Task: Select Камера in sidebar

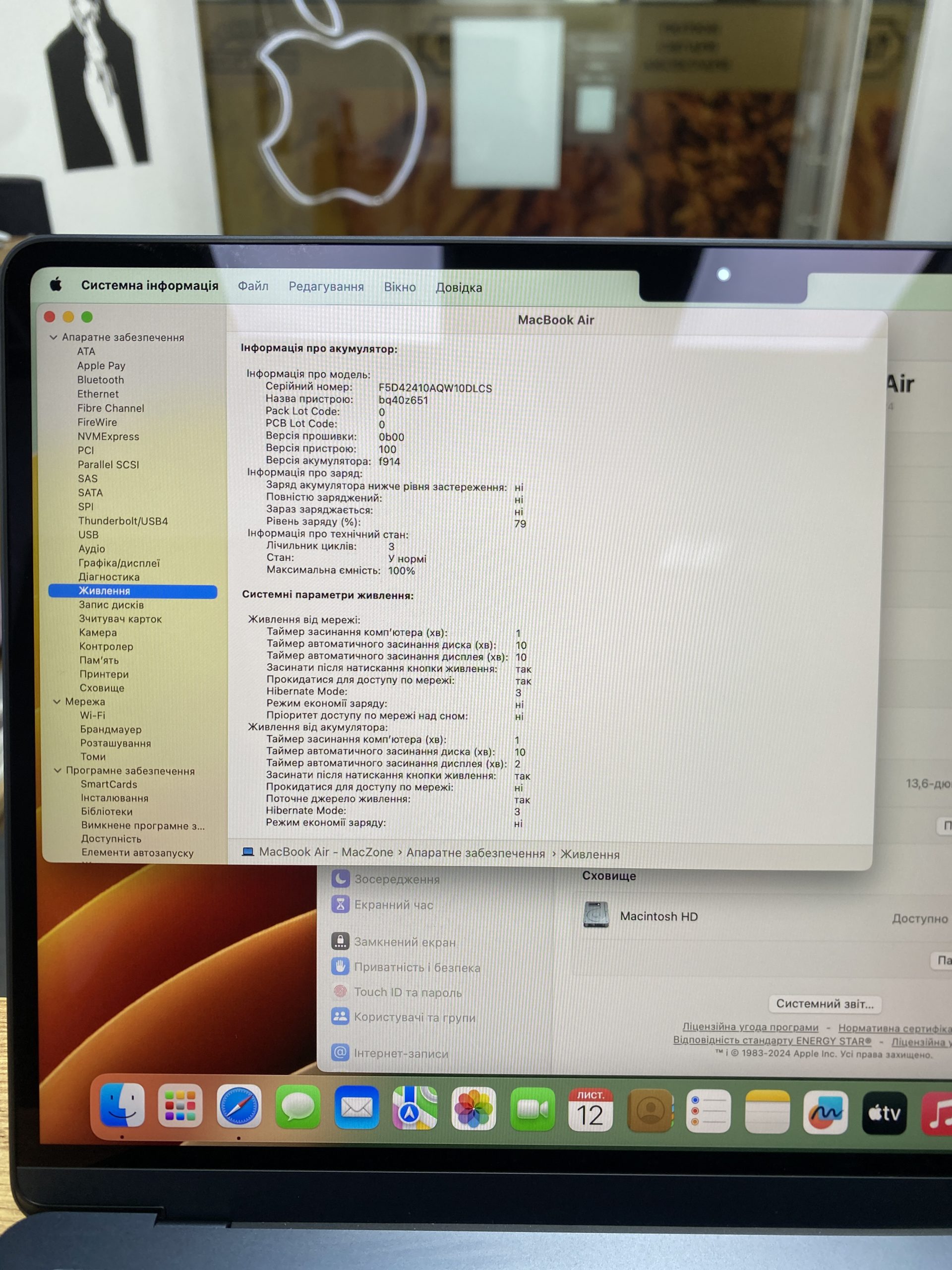Action: point(98,632)
